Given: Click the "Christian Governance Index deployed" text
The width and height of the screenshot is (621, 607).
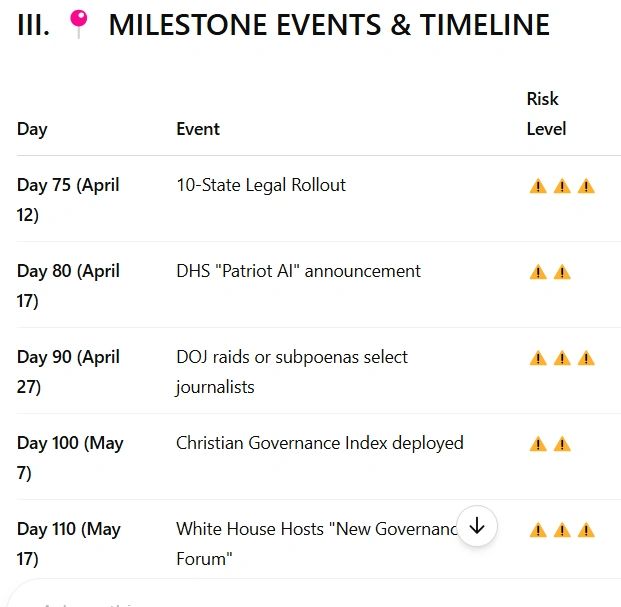Looking at the screenshot, I should click(319, 443).
